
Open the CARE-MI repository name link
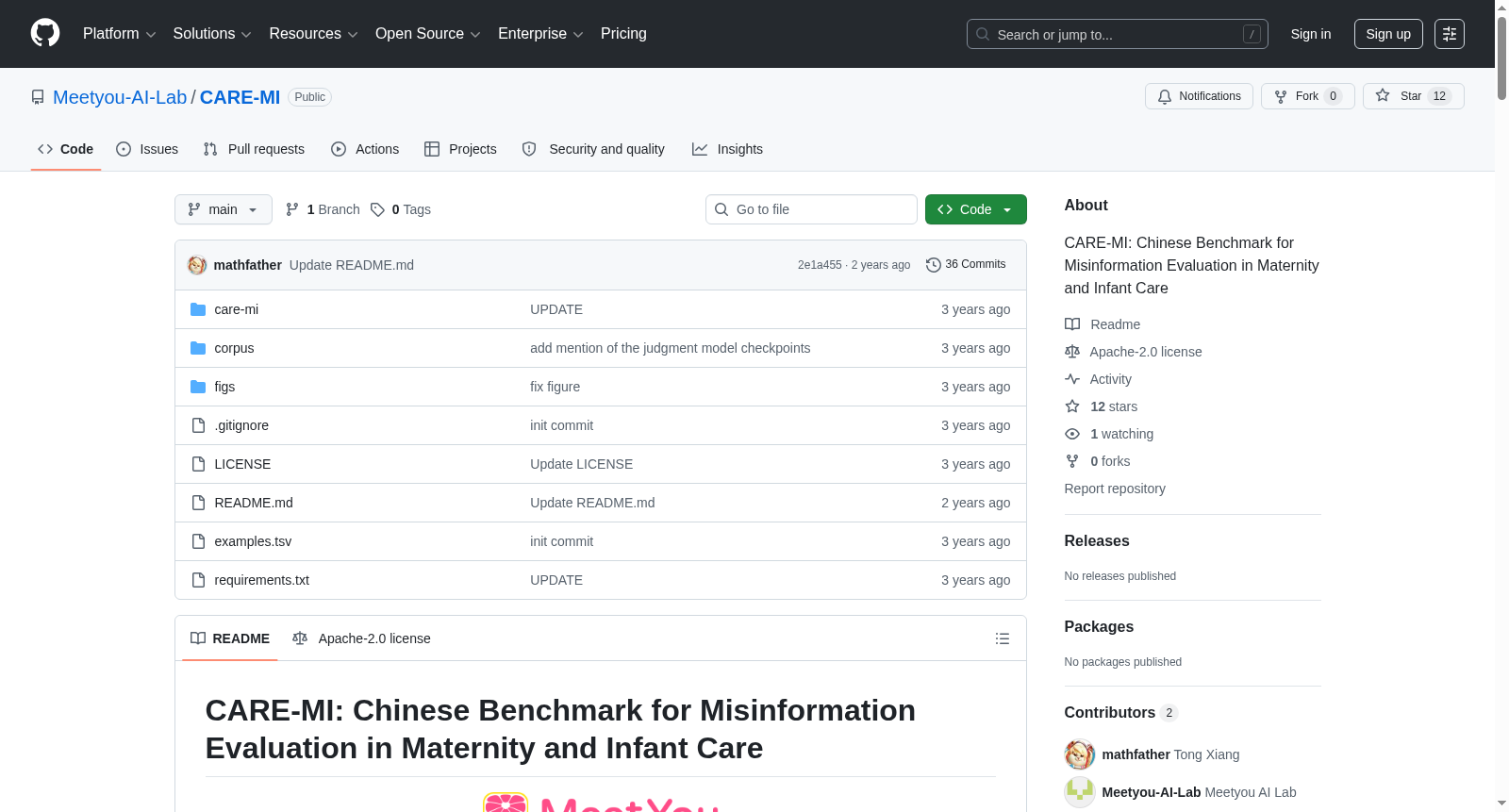[240, 97]
